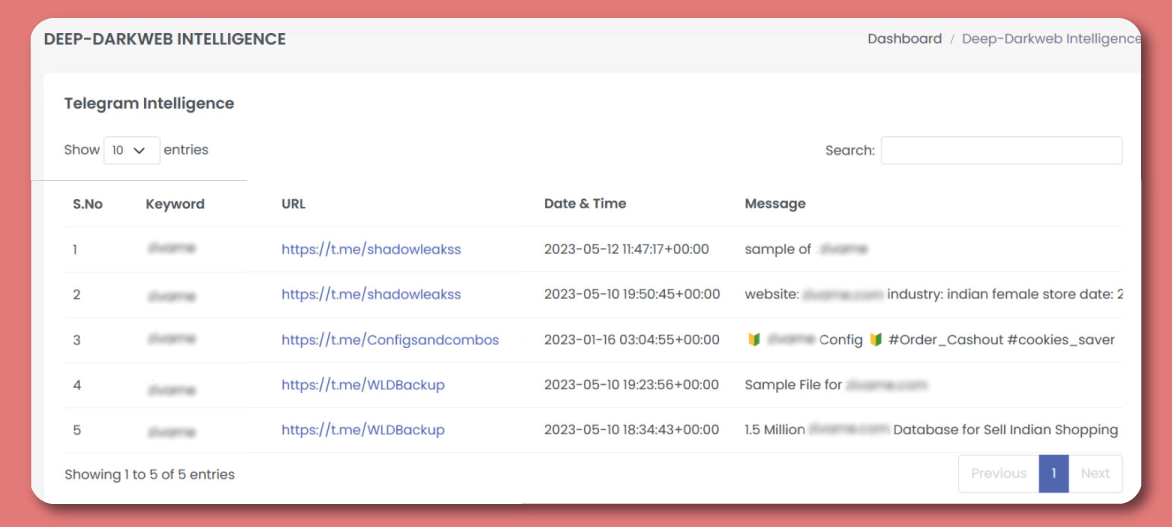Click the #Order_Cashout config message
The height and width of the screenshot is (529, 1172).
(x=931, y=340)
